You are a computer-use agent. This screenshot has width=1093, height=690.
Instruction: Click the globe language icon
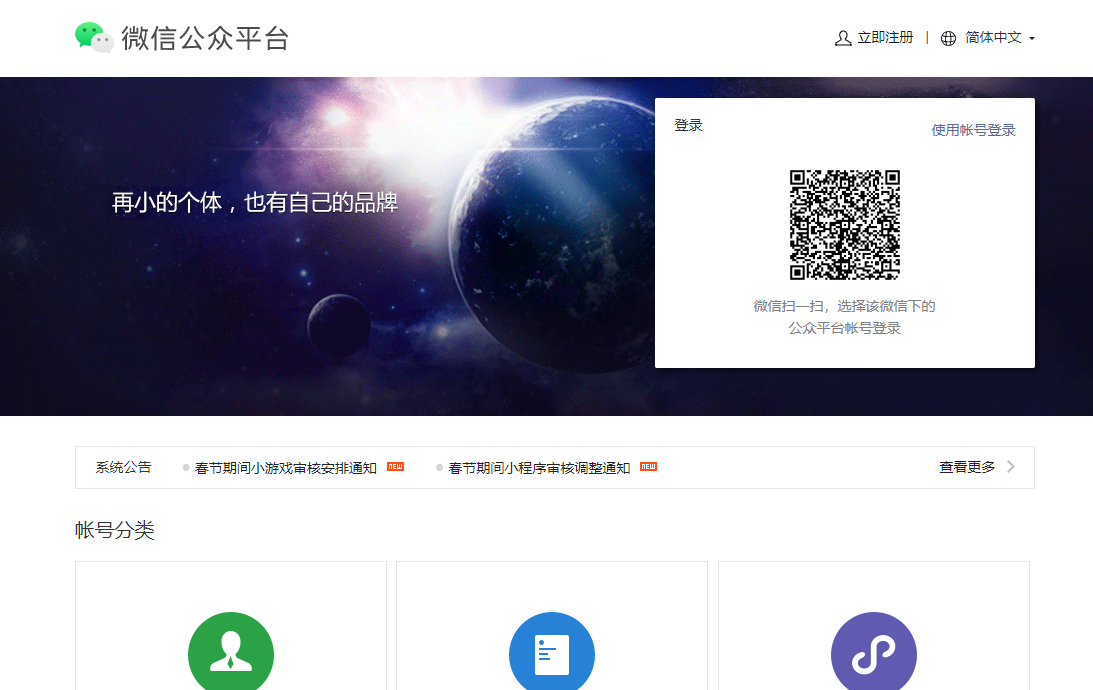coord(948,38)
